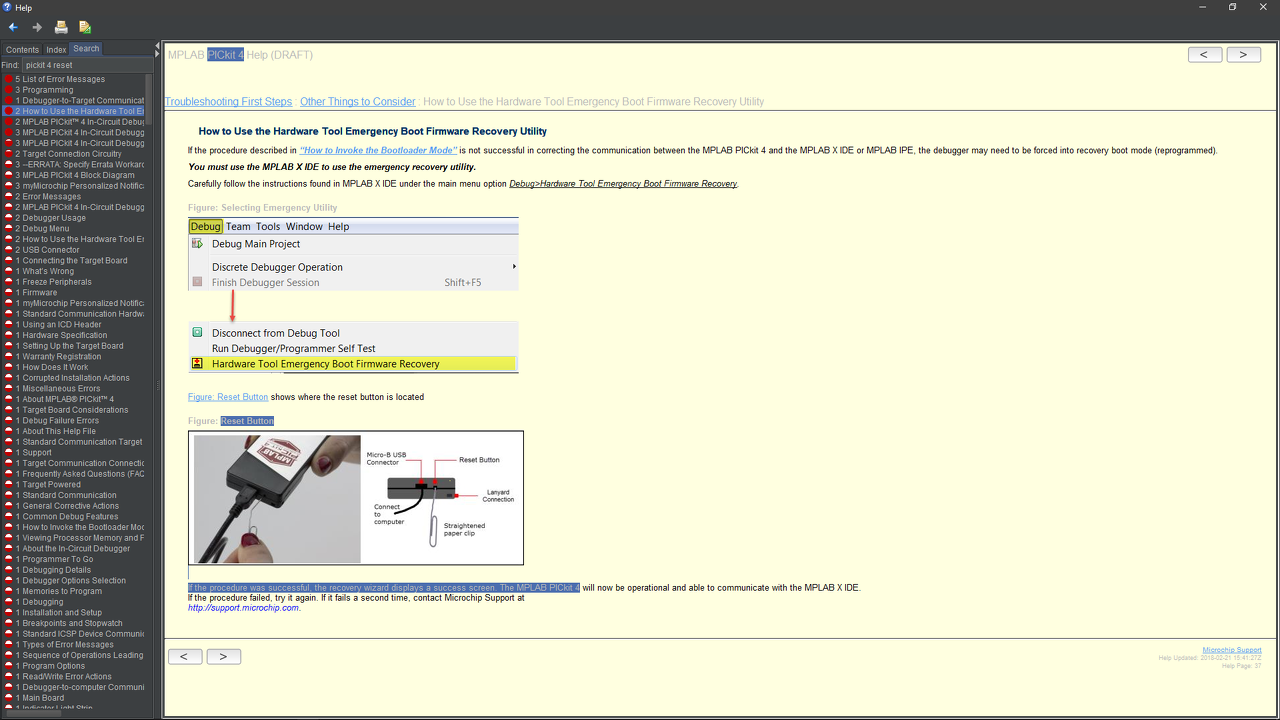The height and width of the screenshot is (720, 1280).
Task: Select Target Board Considerations result
Action: tap(72, 410)
